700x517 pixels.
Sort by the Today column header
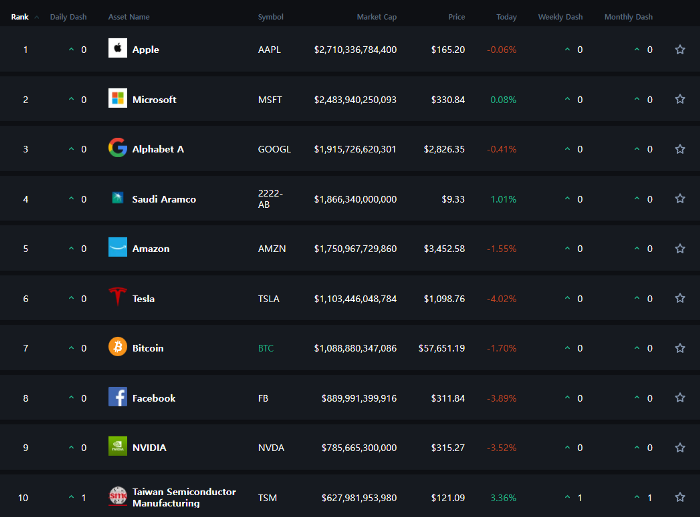(506, 17)
